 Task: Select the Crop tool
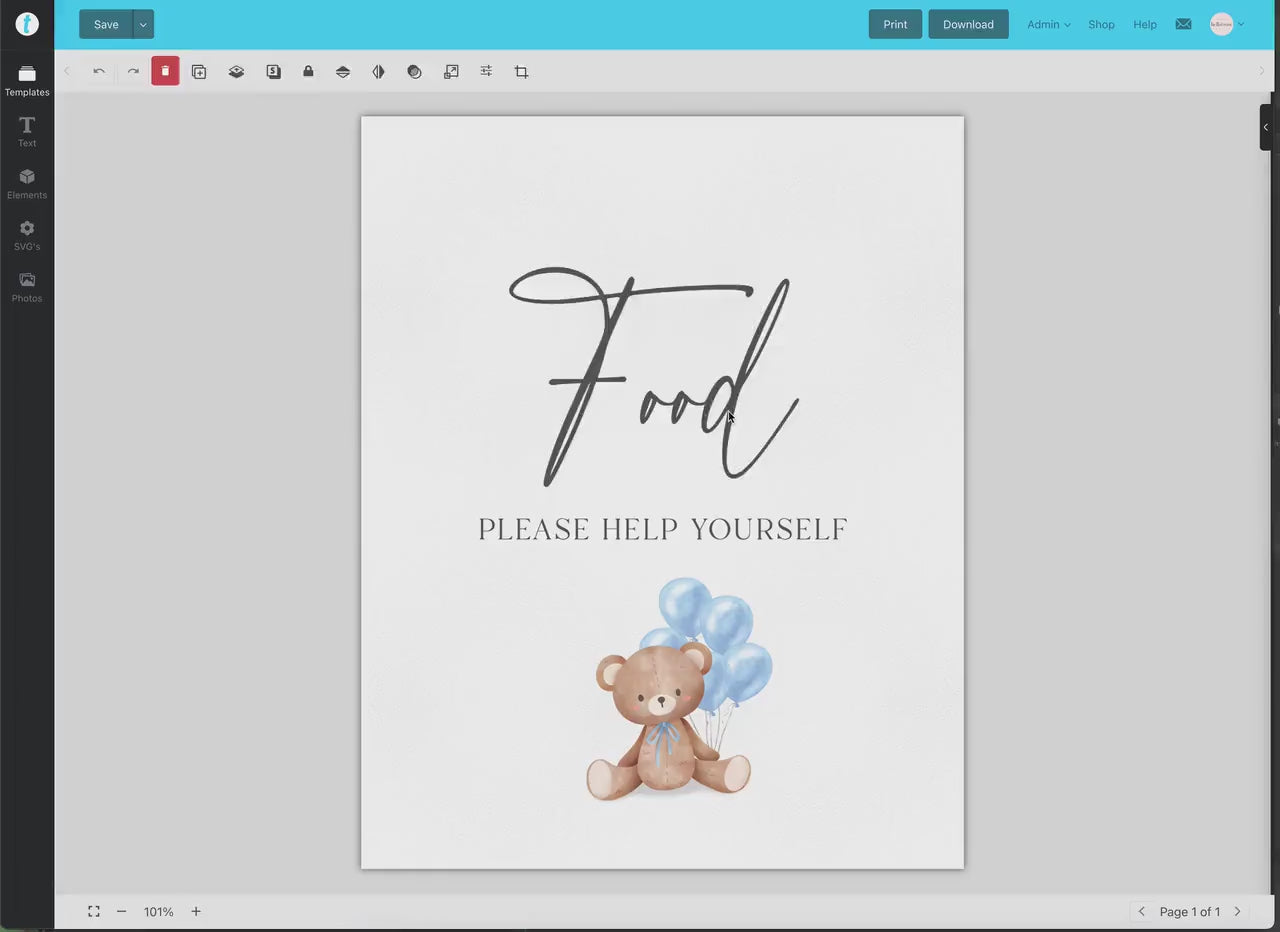tap(521, 71)
